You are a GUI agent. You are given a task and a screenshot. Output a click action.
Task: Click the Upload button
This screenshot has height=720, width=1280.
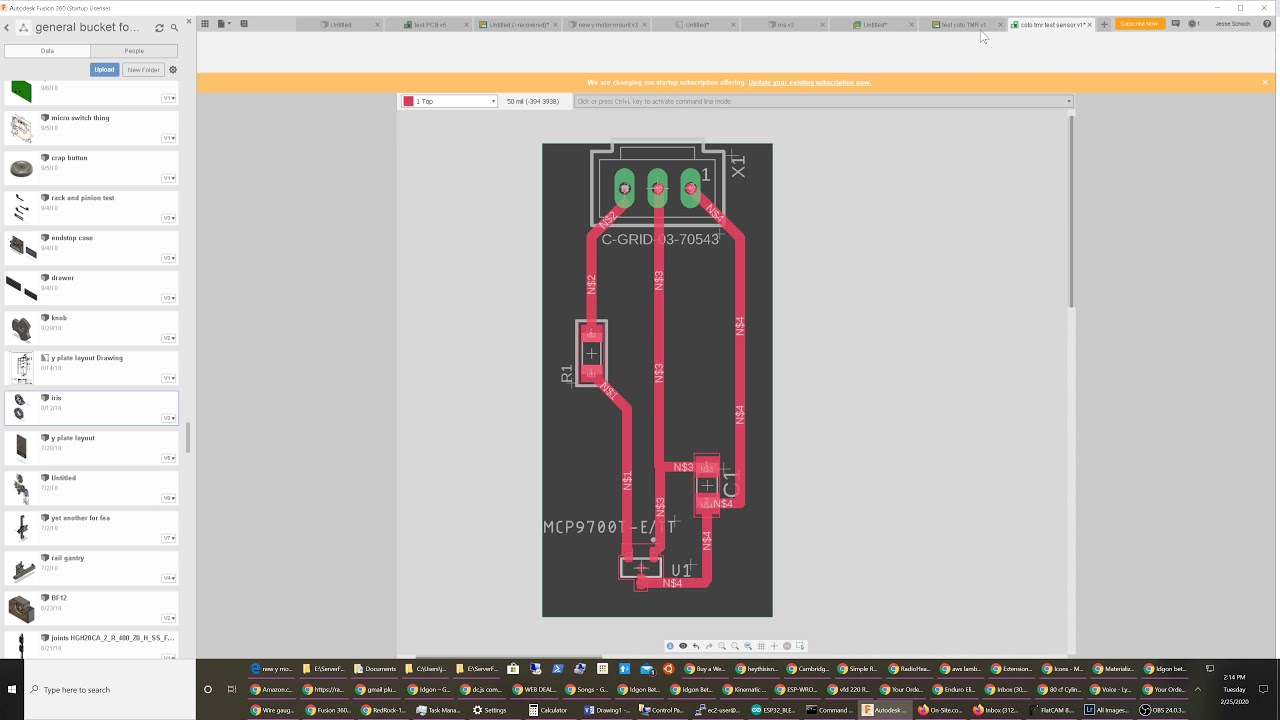coord(104,70)
